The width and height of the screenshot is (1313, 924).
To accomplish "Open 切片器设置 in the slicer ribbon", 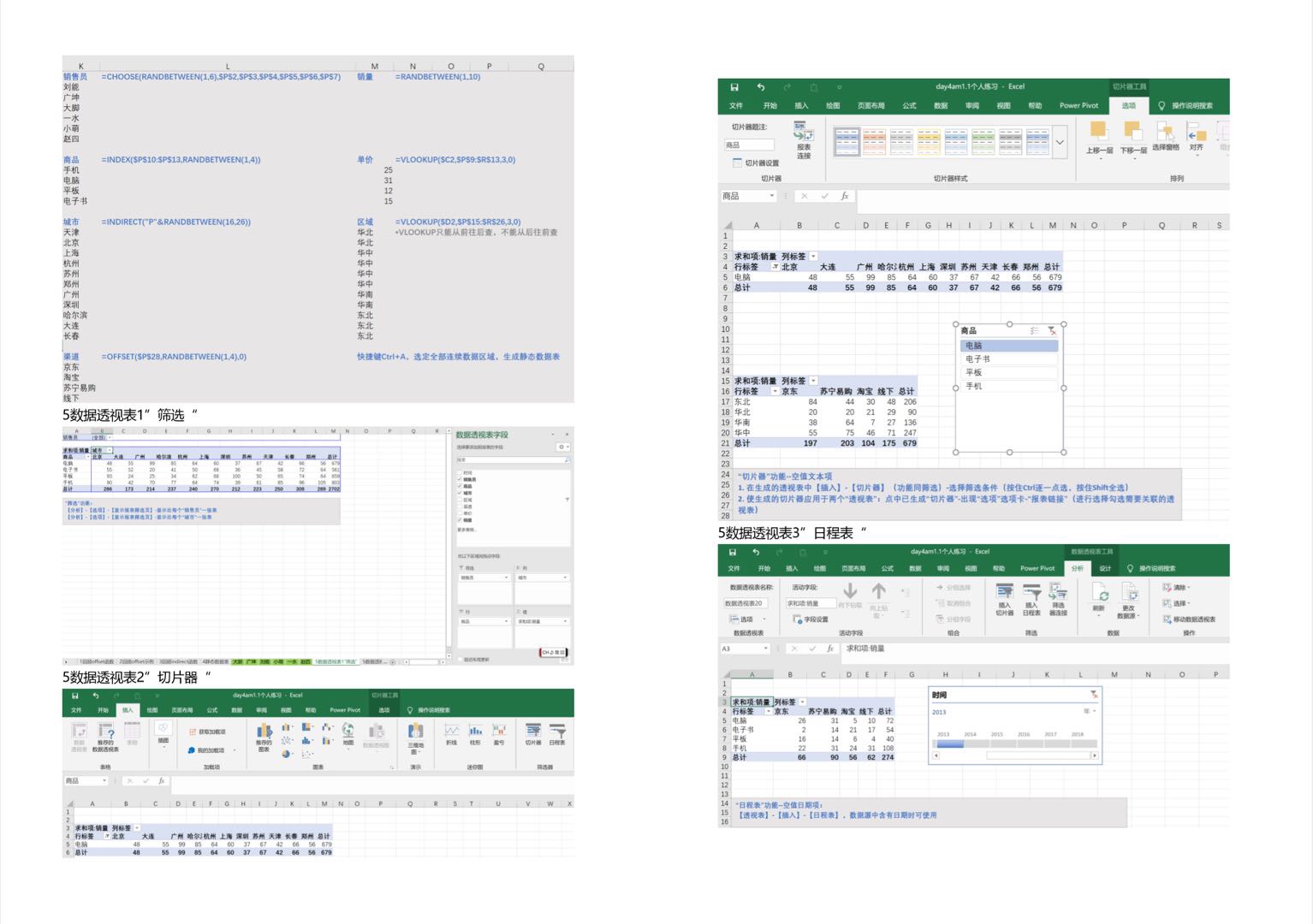I will 756,163.
